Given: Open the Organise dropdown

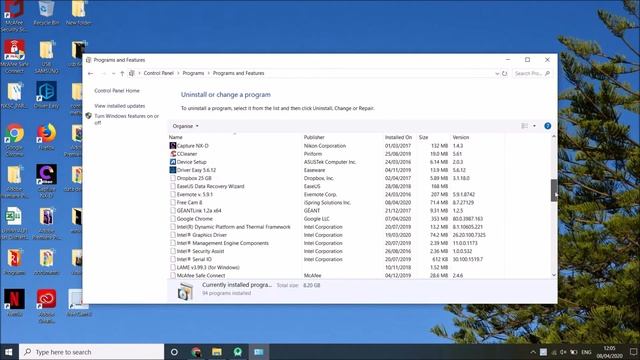Looking at the screenshot, I should pyautogui.click(x=186, y=126).
